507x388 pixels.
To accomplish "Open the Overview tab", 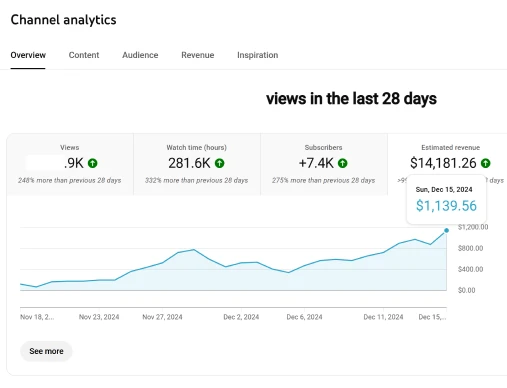I will point(28,55).
